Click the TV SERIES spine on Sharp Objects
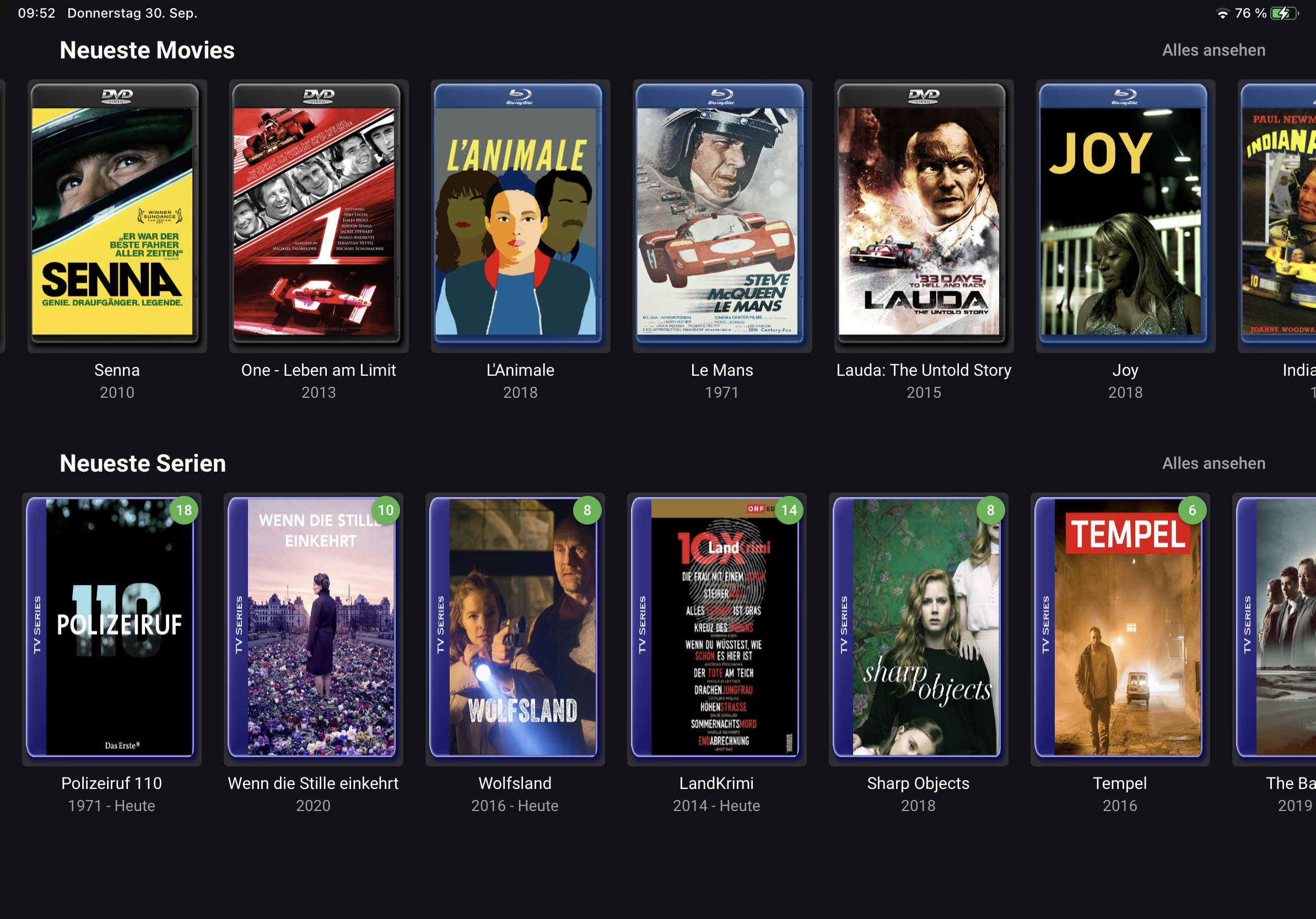 click(844, 624)
